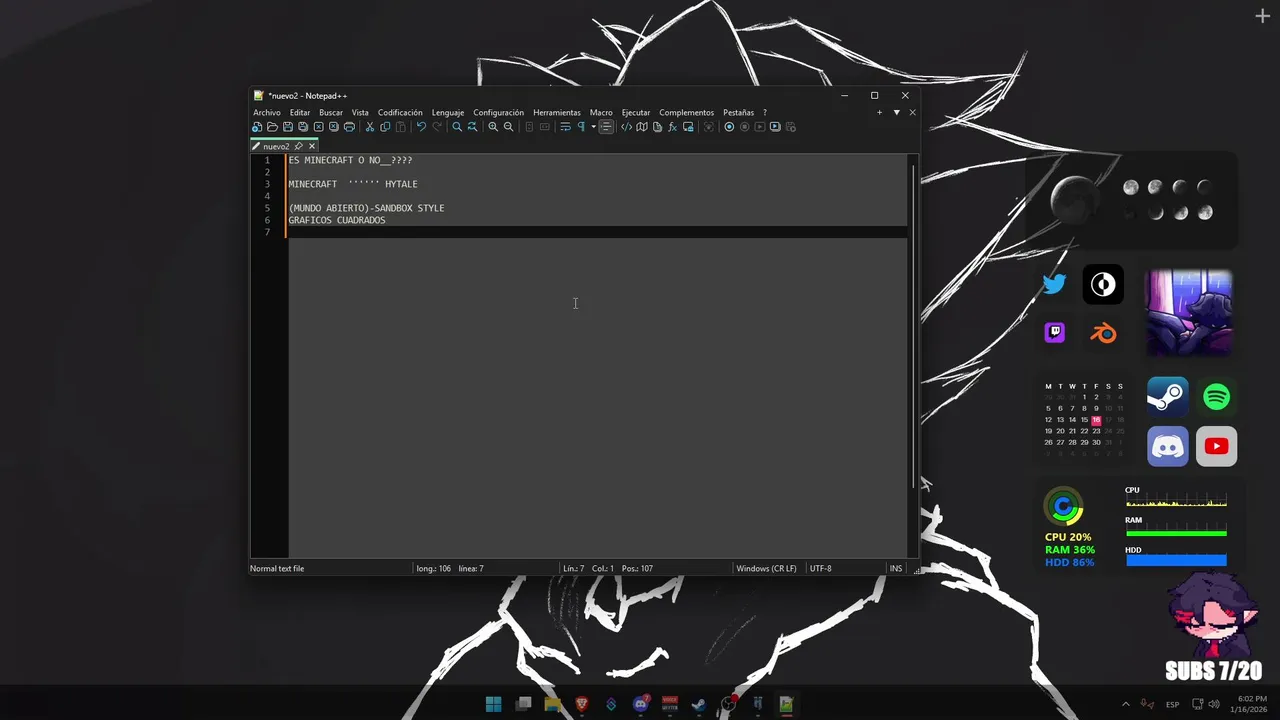Viewport: 1280px width, 720px height.
Task: Open the Configuración menu
Action: (499, 113)
